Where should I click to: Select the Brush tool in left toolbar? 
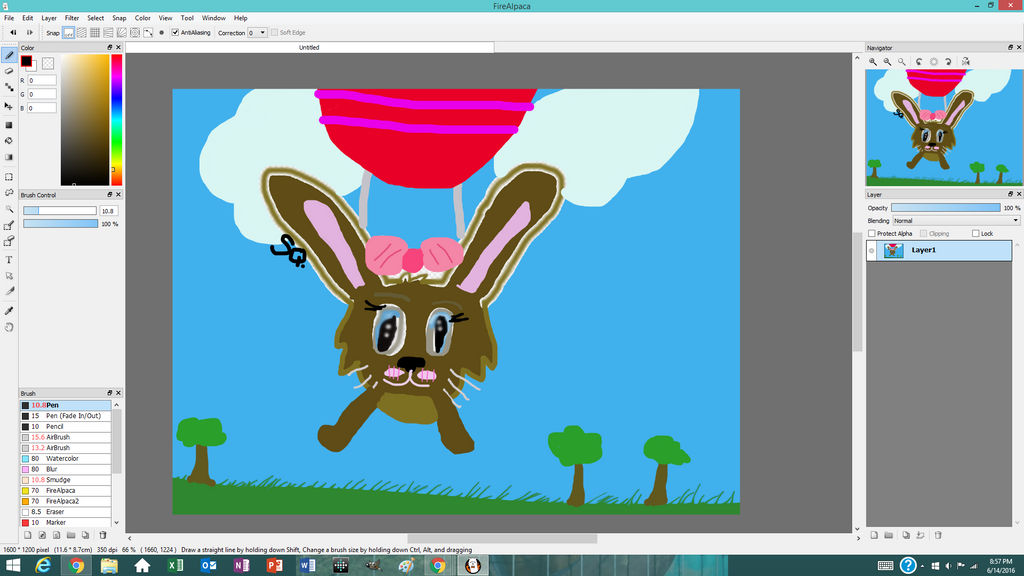coord(9,56)
